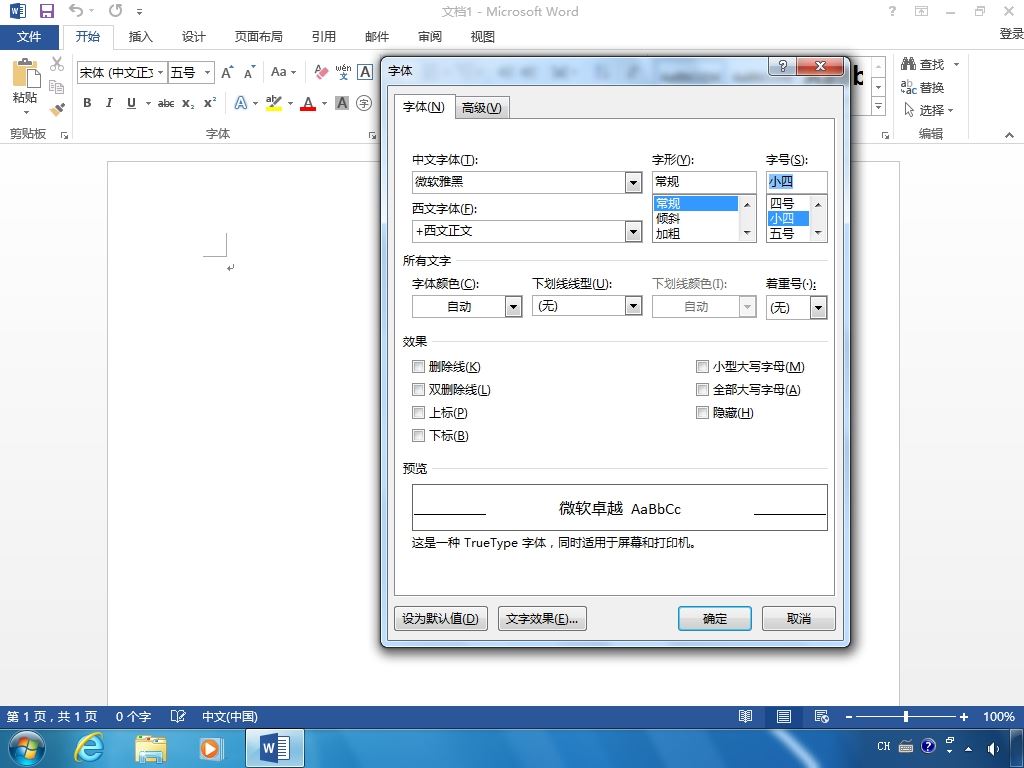Click the 字号 size input field
This screenshot has height=768, width=1024.
point(797,182)
